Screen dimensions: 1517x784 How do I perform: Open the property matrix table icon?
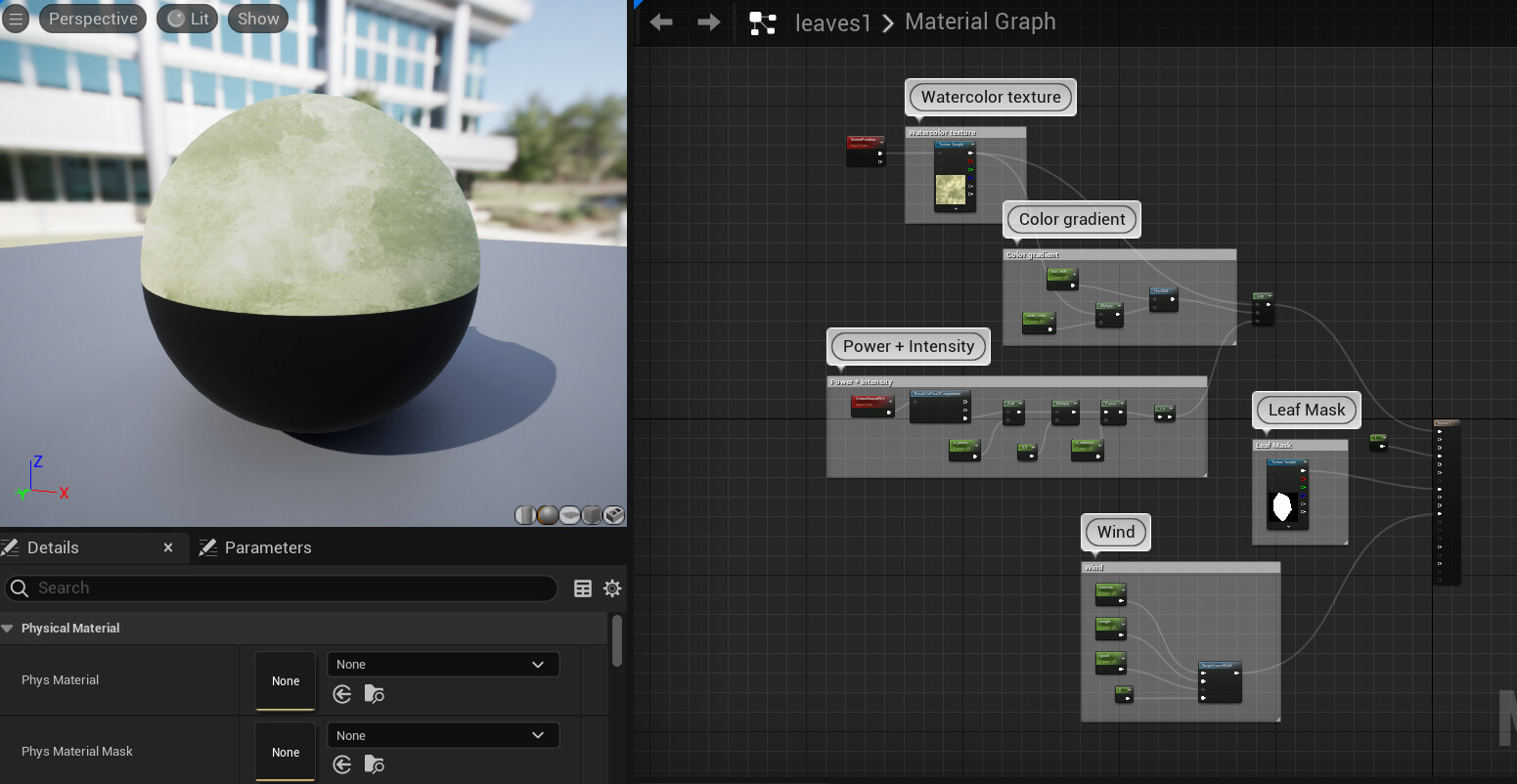pyautogui.click(x=583, y=588)
